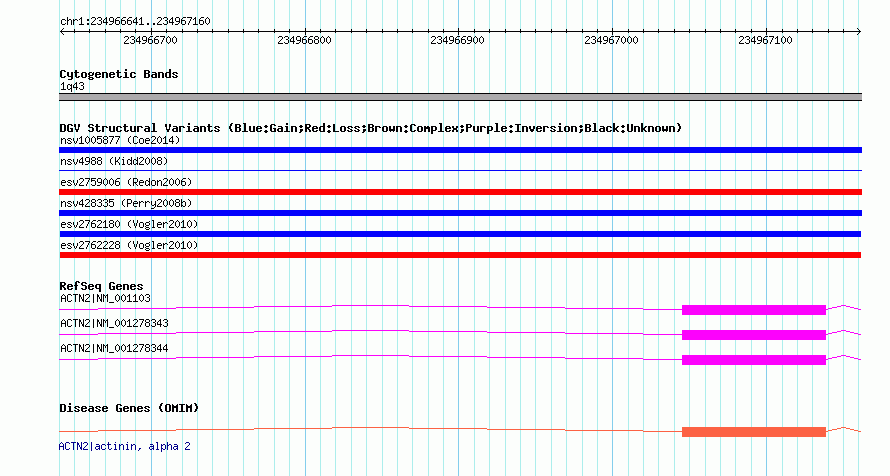Open variant label esv2762180 (Vogler2010)
This screenshot has height=476, width=890.
click(129, 224)
